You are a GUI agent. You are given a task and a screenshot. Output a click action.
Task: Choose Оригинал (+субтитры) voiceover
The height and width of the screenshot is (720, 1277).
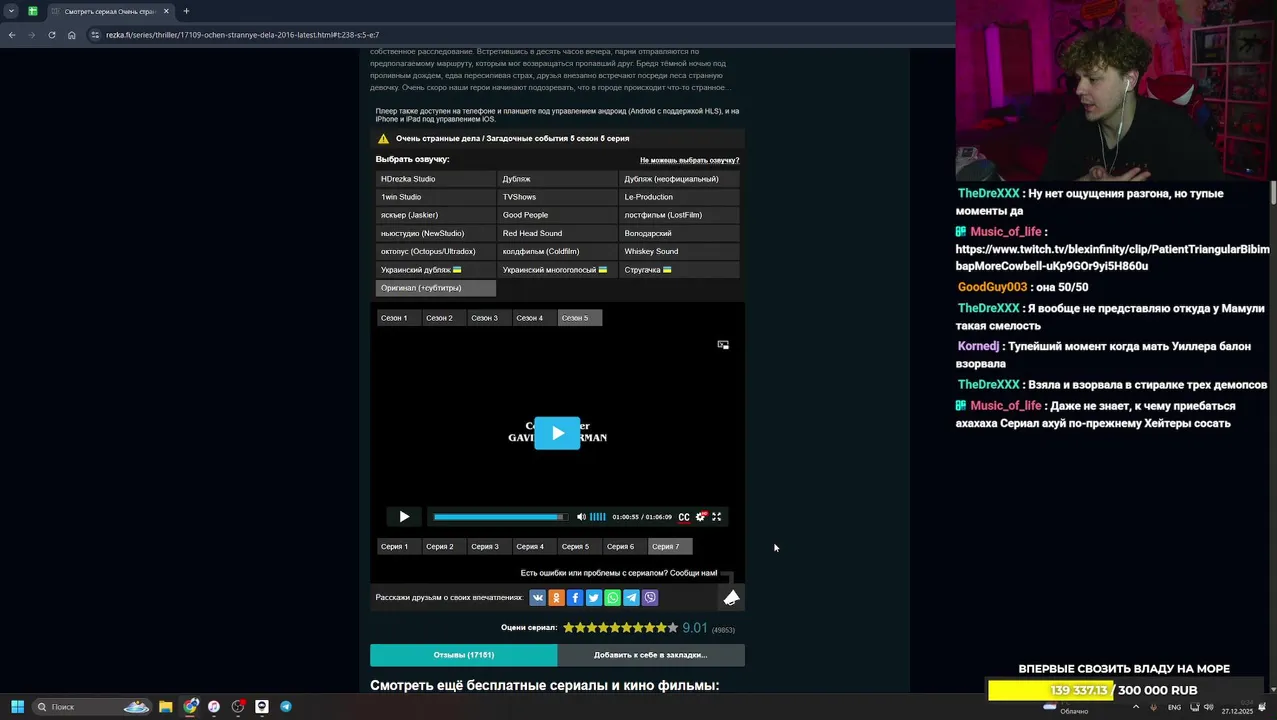436,288
